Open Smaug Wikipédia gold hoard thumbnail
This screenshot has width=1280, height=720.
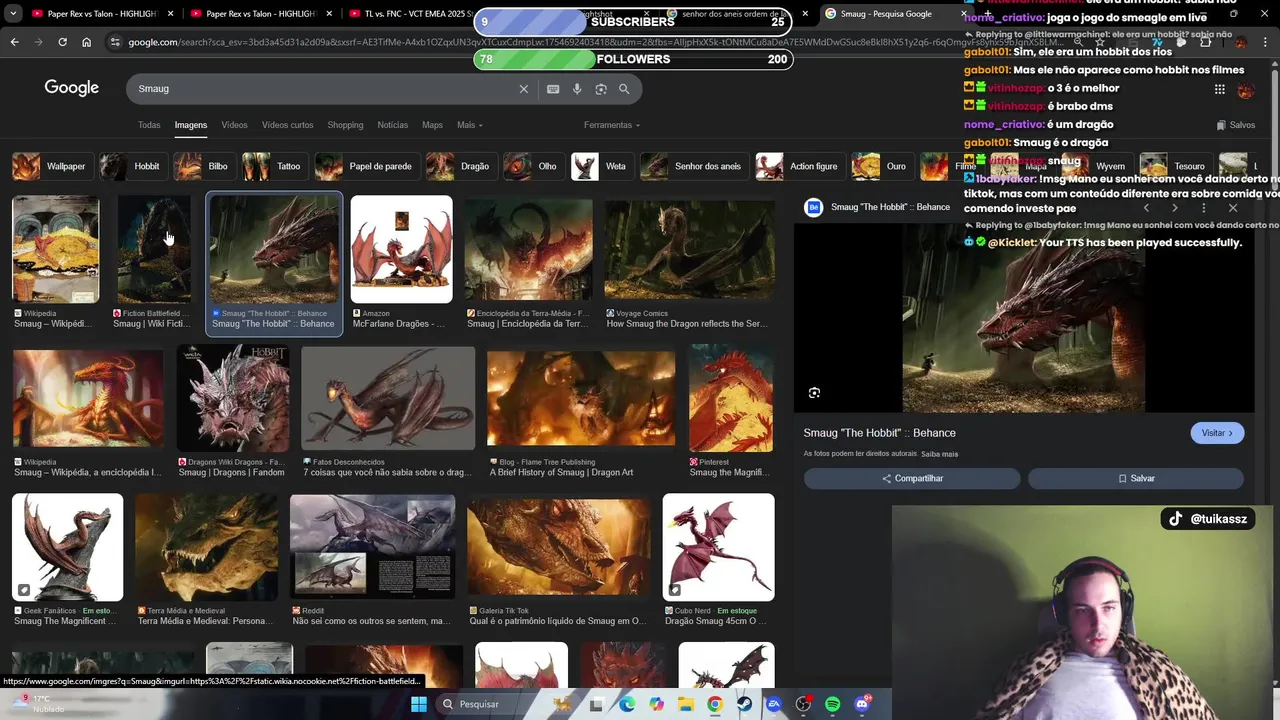click(56, 249)
